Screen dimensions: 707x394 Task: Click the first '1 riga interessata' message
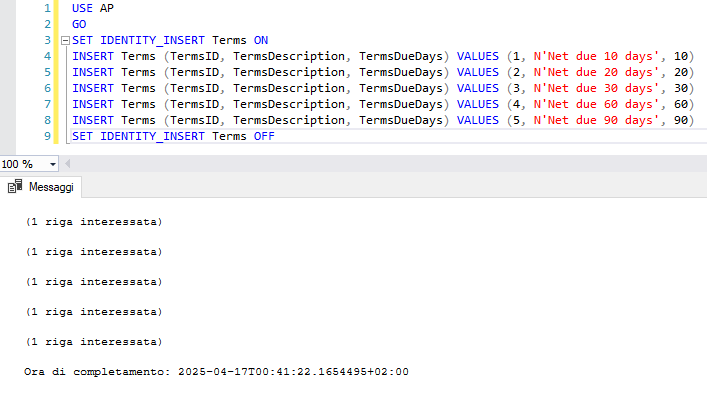click(94, 222)
